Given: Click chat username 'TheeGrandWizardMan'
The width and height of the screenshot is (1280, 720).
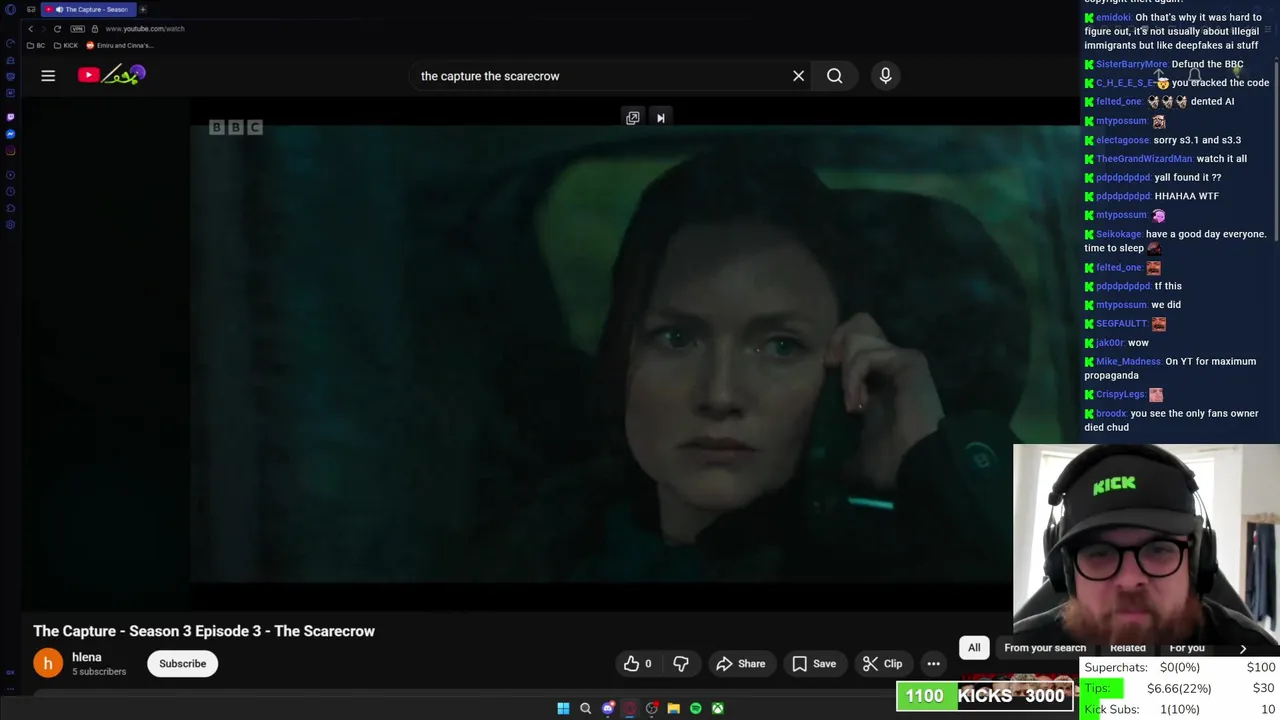Looking at the screenshot, I should tap(1144, 159).
